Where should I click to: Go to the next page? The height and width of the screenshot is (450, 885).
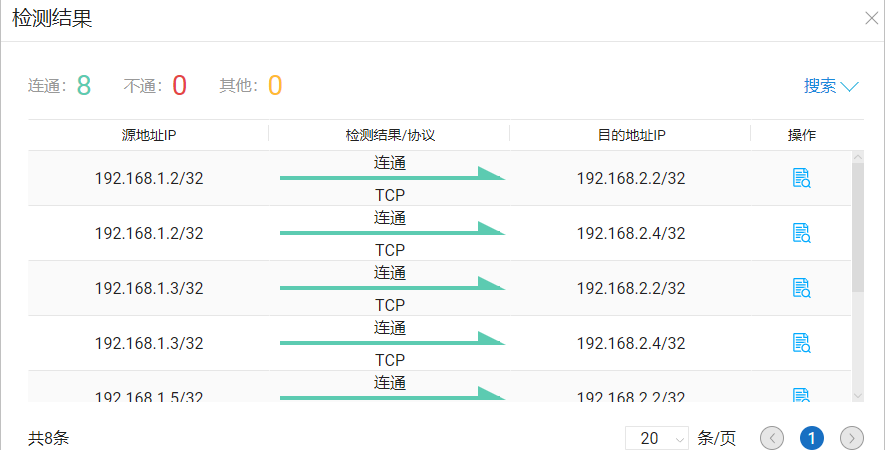[x=852, y=438]
